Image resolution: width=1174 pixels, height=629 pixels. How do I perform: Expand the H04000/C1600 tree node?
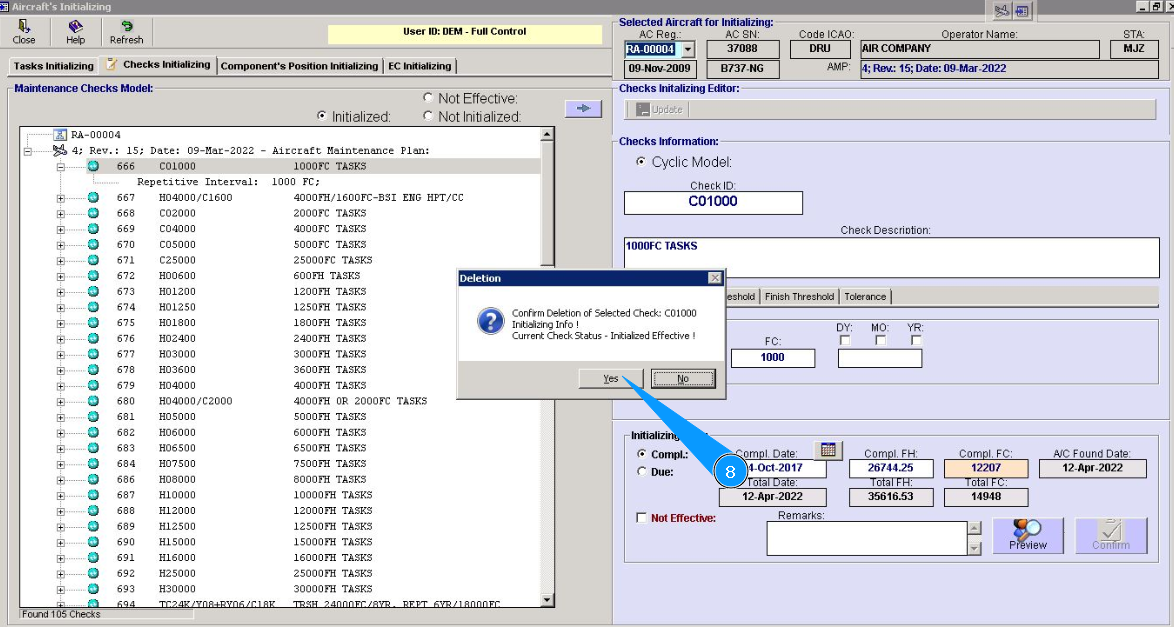tap(60, 198)
